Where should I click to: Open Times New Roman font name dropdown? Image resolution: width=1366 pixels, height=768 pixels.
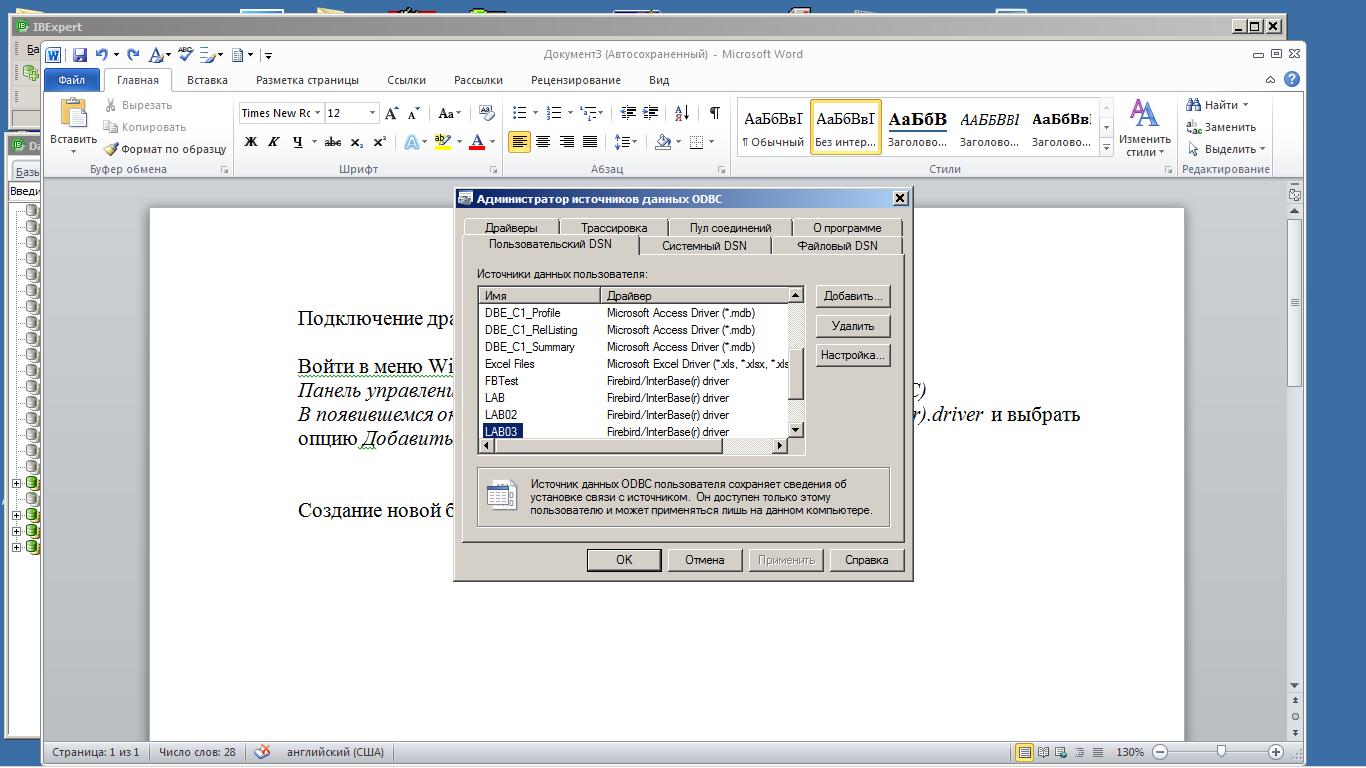tap(317, 113)
